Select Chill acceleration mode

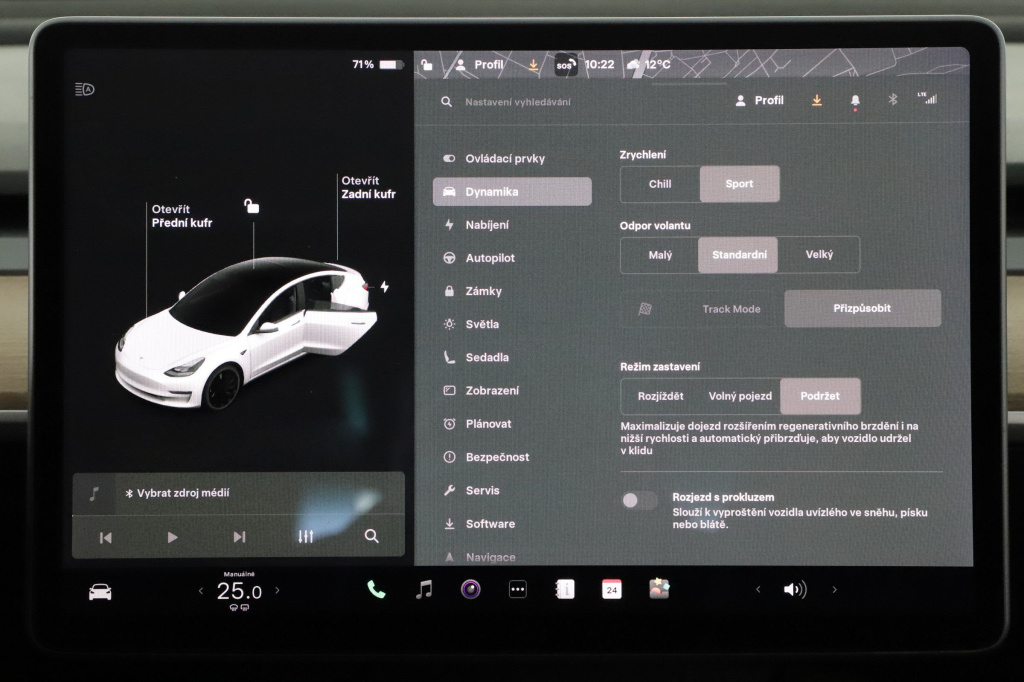[x=660, y=184]
